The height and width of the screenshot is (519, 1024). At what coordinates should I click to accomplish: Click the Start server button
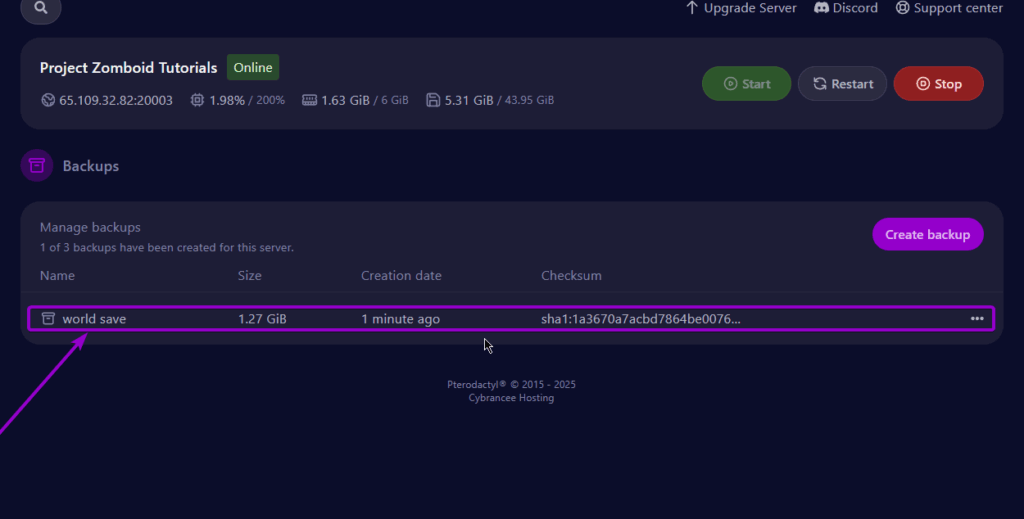[x=746, y=84]
